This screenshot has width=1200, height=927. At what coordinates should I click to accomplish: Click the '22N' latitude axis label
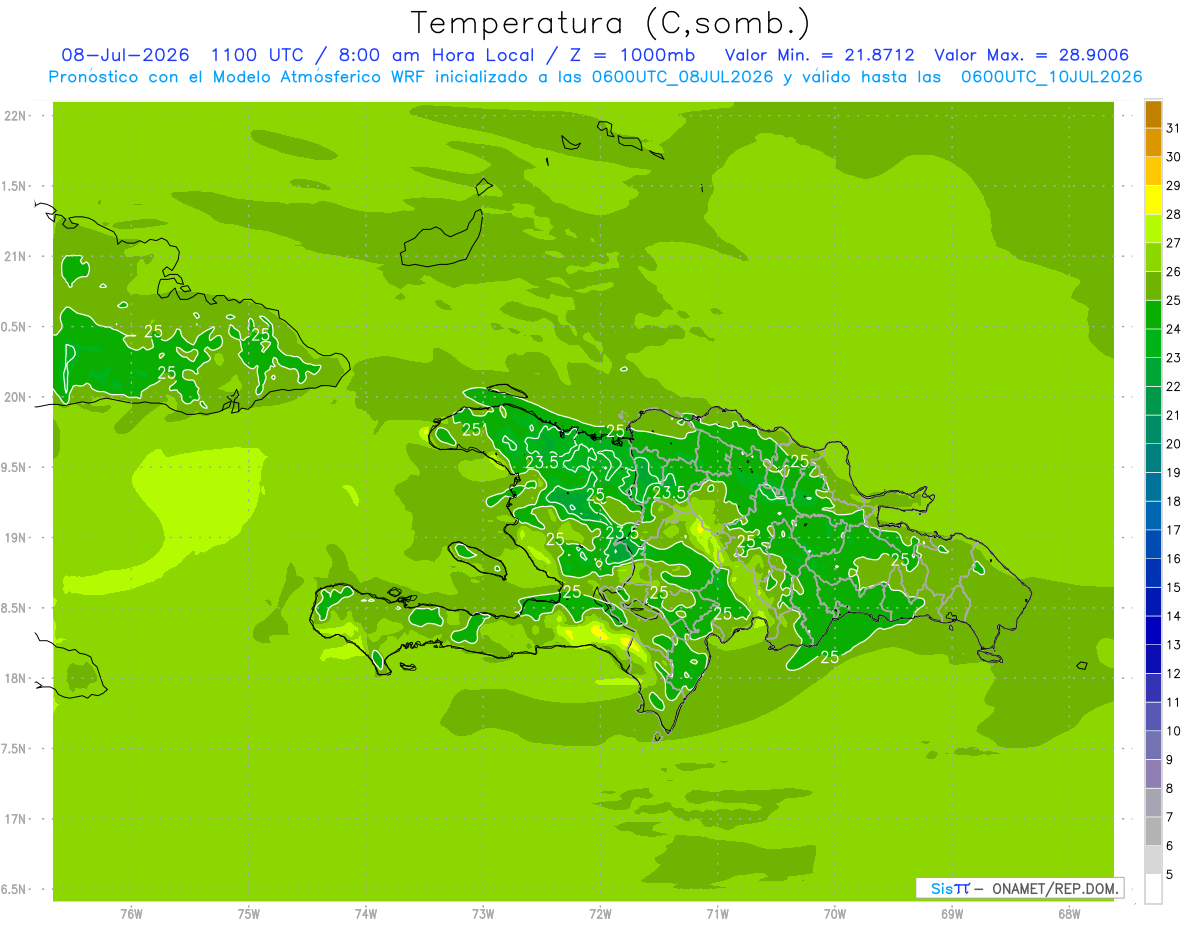pyautogui.click(x=16, y=116)
